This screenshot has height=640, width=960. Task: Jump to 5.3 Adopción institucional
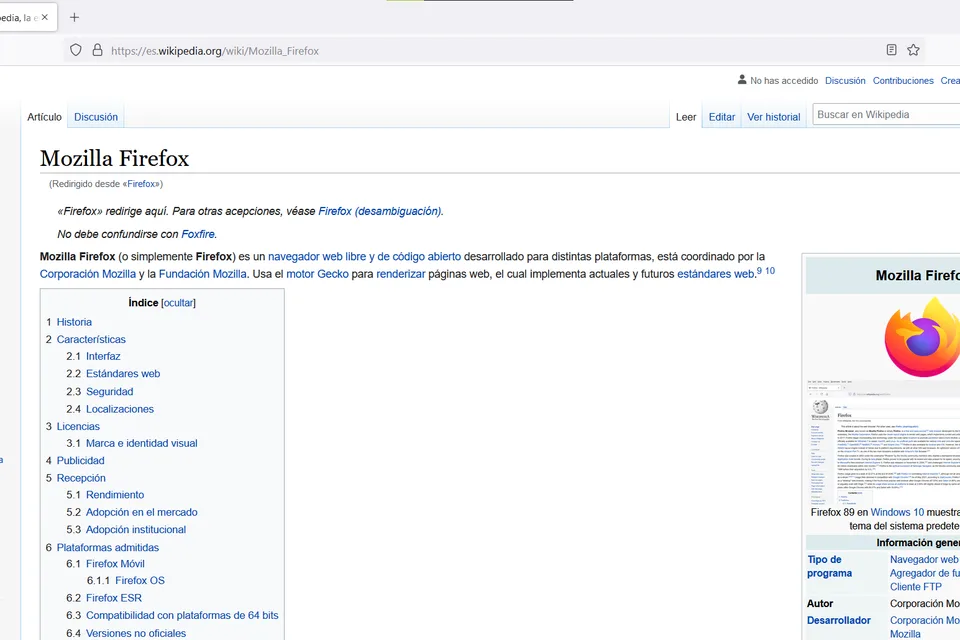tap(135, 530)
